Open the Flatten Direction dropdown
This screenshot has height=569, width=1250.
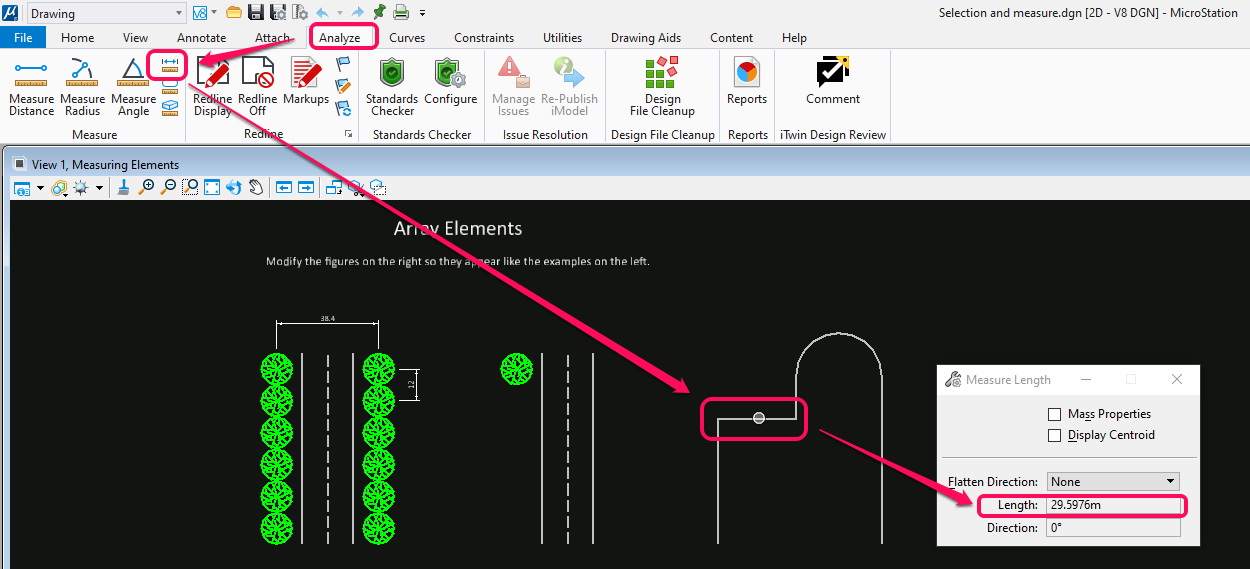1113,482
